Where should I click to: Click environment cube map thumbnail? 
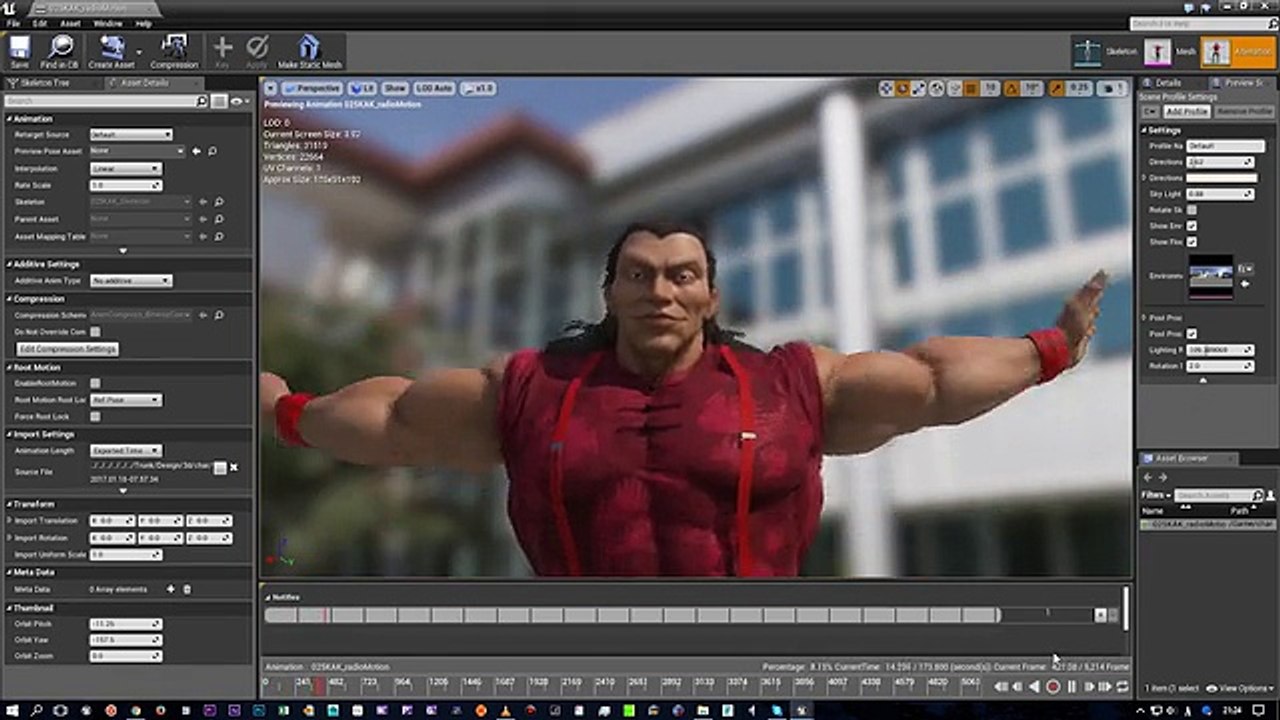pos(1211,276)
